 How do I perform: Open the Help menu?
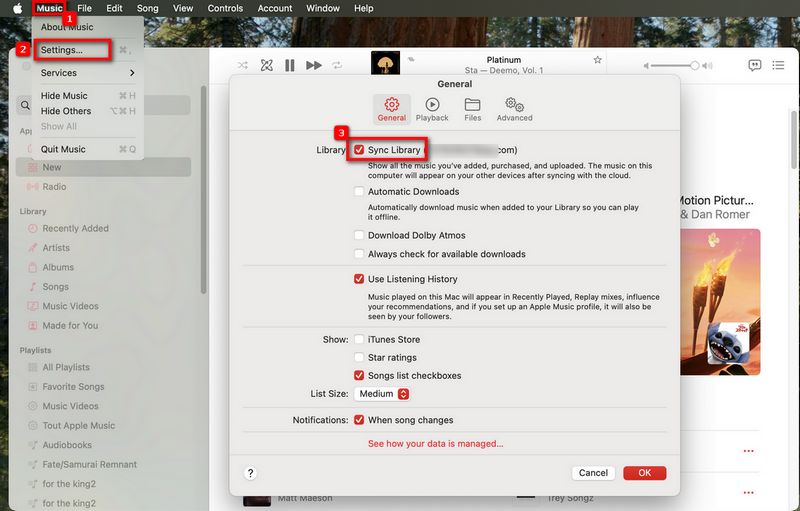[364, 8]
